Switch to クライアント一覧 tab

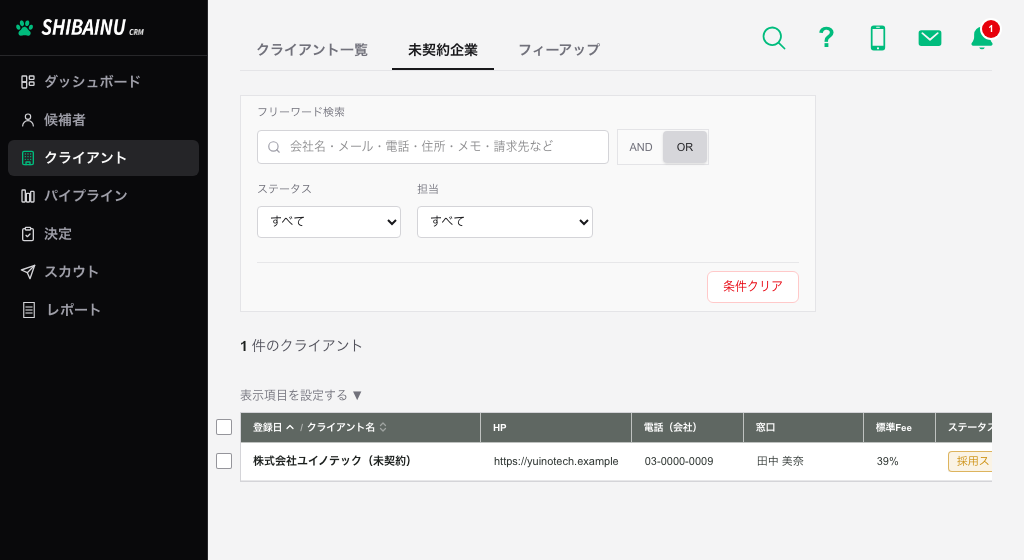pos(312,50)
